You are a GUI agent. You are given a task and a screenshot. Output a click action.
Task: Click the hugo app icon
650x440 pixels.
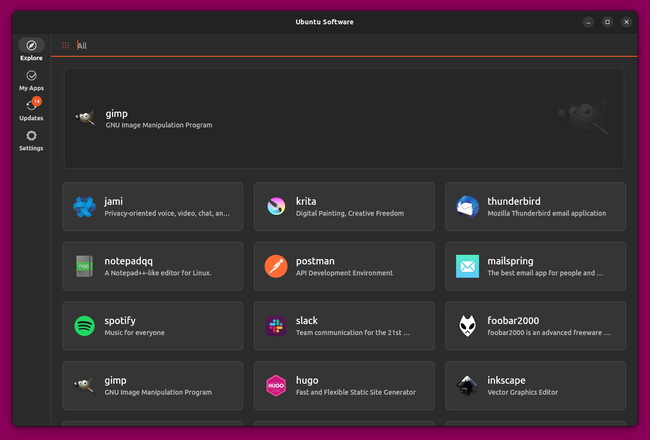[x=276, y=385]
